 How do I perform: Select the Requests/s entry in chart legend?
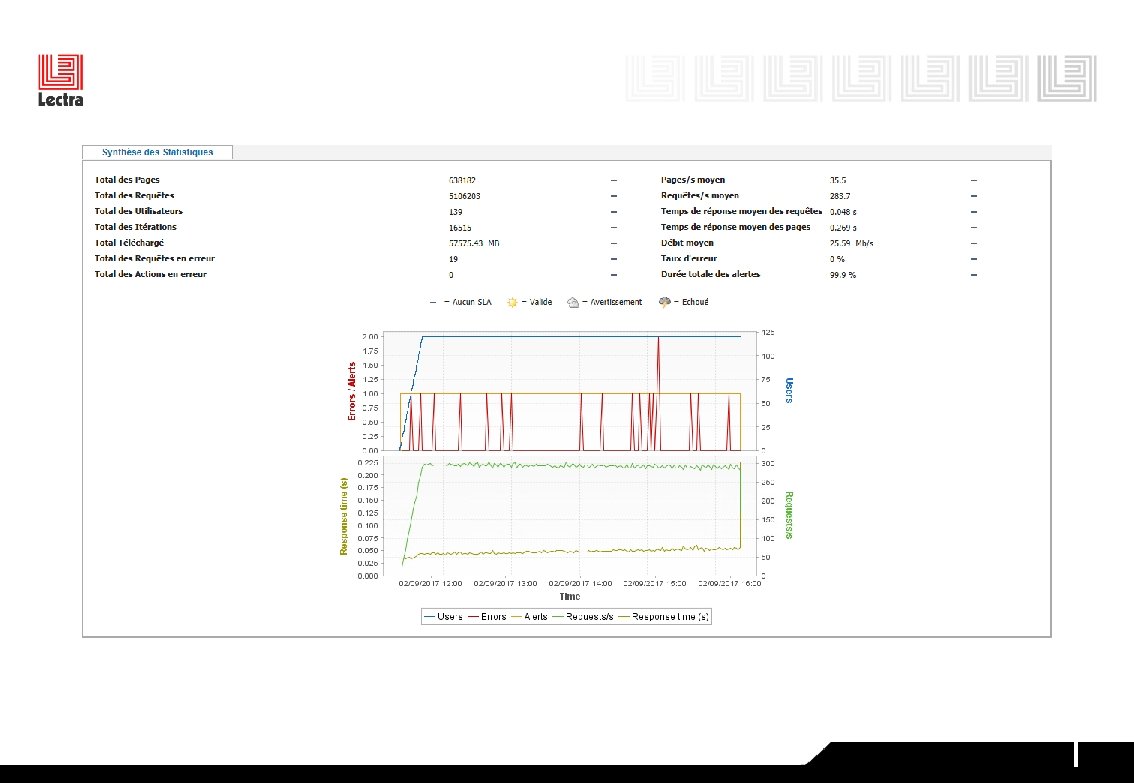click(583, 617)
